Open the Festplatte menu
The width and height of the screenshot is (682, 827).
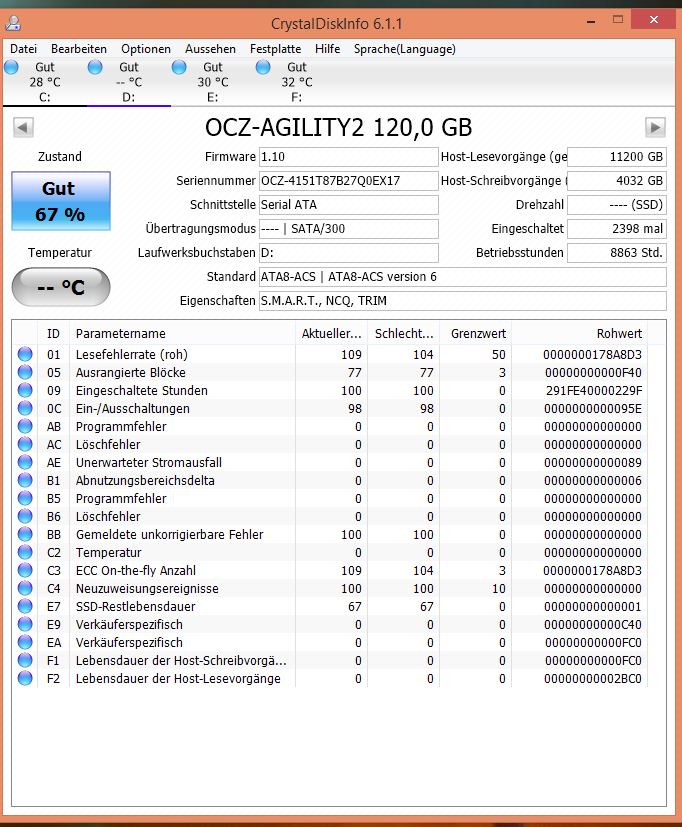coord(275,49)
